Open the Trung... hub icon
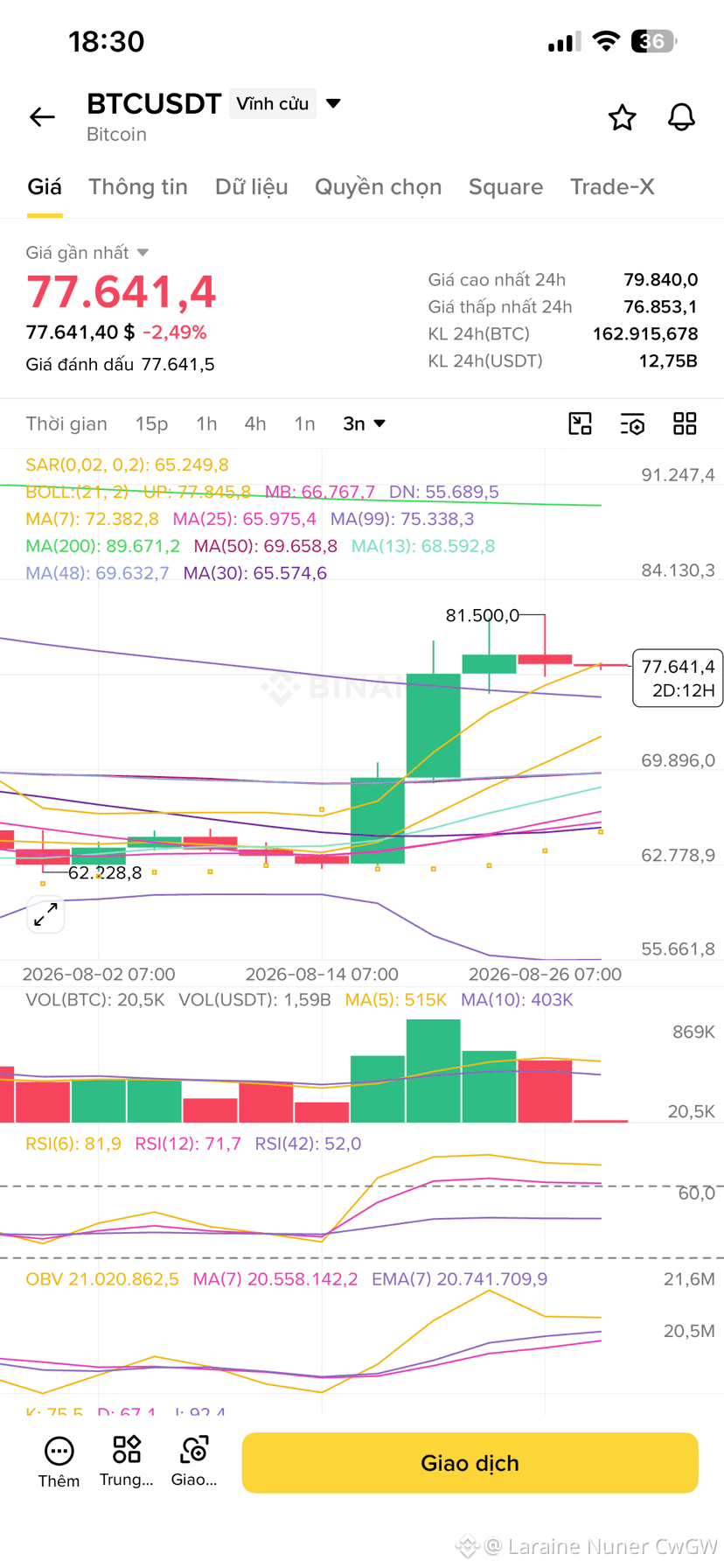Viewport: 724px width, 1568px height. (126, 1462)
